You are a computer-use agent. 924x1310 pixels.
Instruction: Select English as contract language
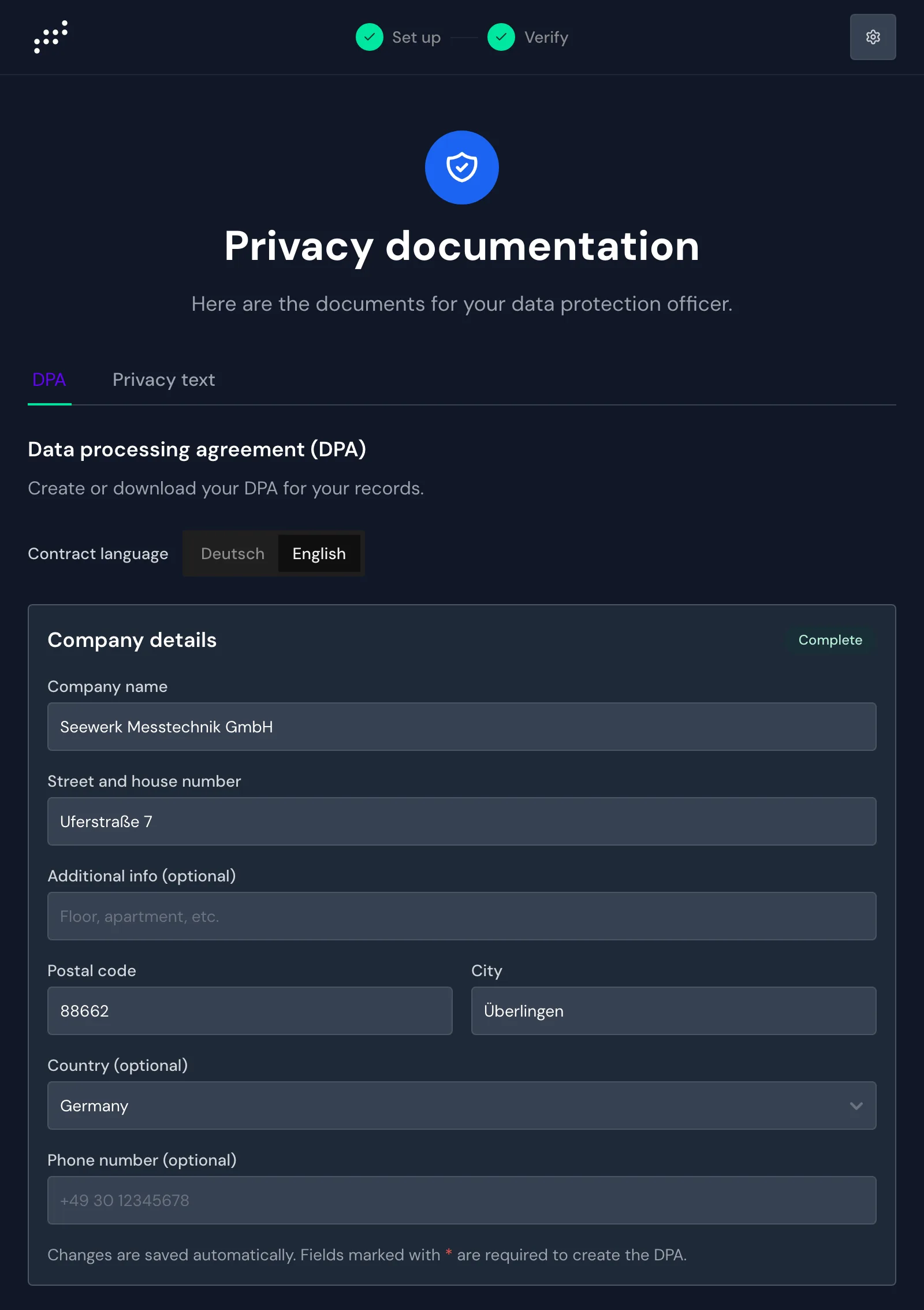pos(319,553)
